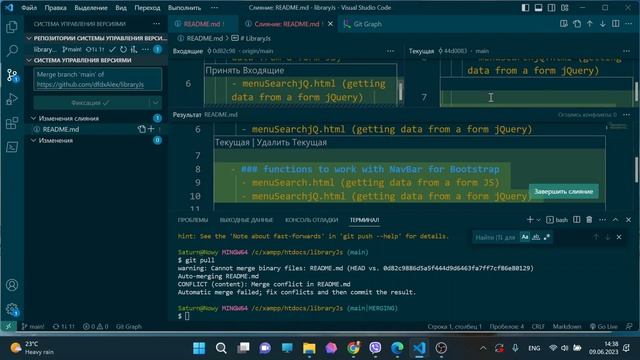The image size is (640, 360).
Task: Open Windows Start menu
Action: click(x=199, y=348)
